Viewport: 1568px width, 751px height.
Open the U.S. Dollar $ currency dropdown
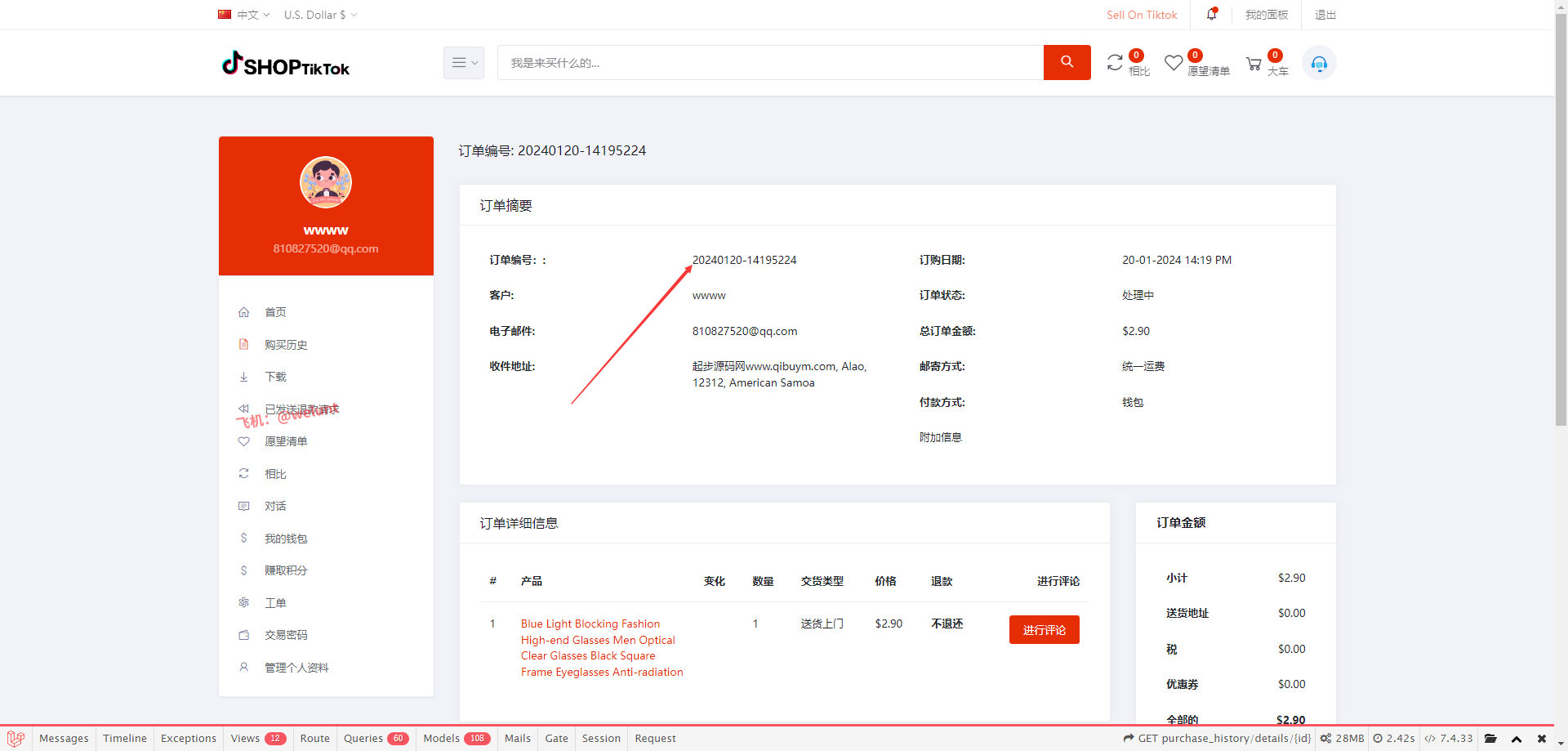[x=320, y=15]
